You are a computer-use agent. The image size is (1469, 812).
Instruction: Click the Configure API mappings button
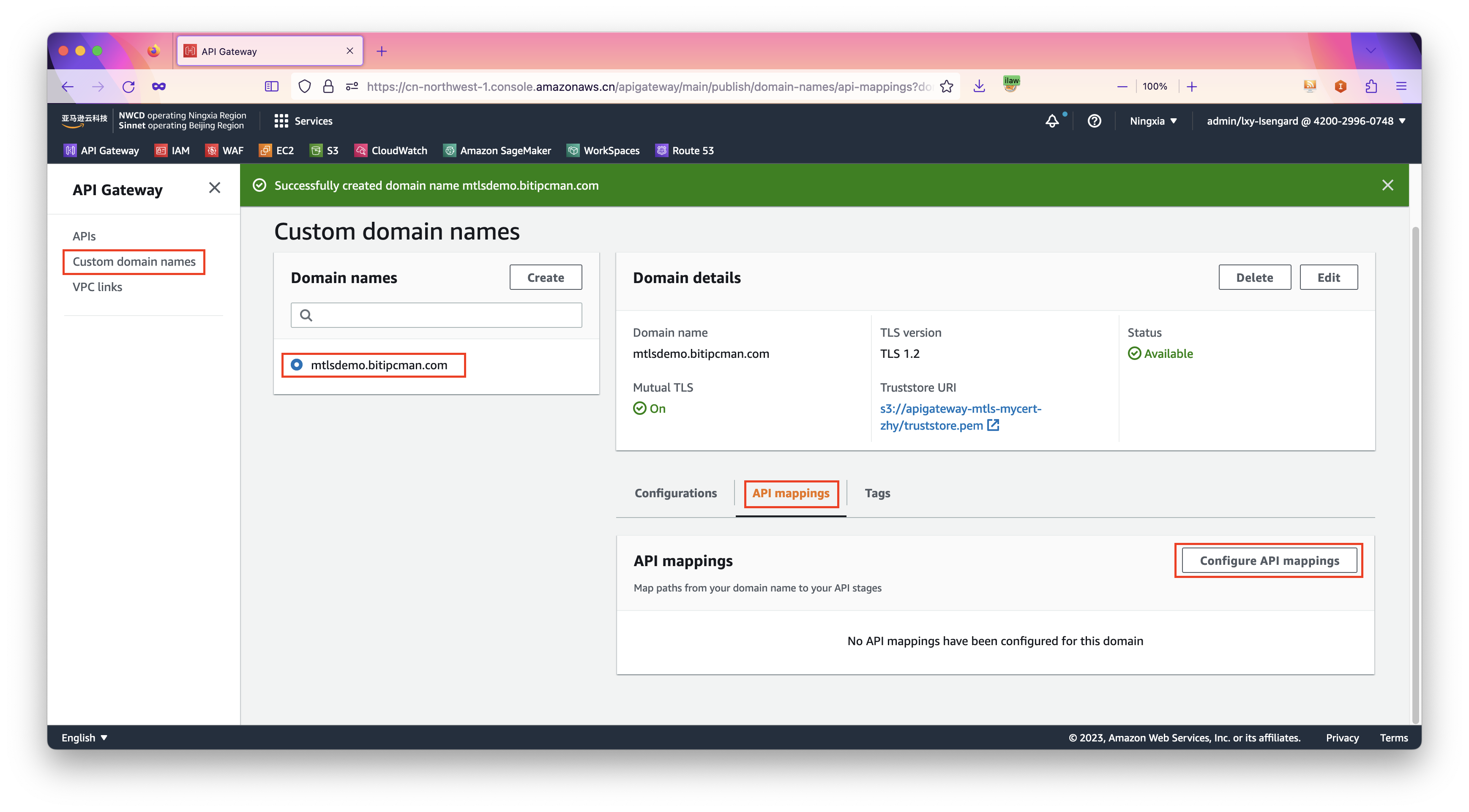(1269, 561)
